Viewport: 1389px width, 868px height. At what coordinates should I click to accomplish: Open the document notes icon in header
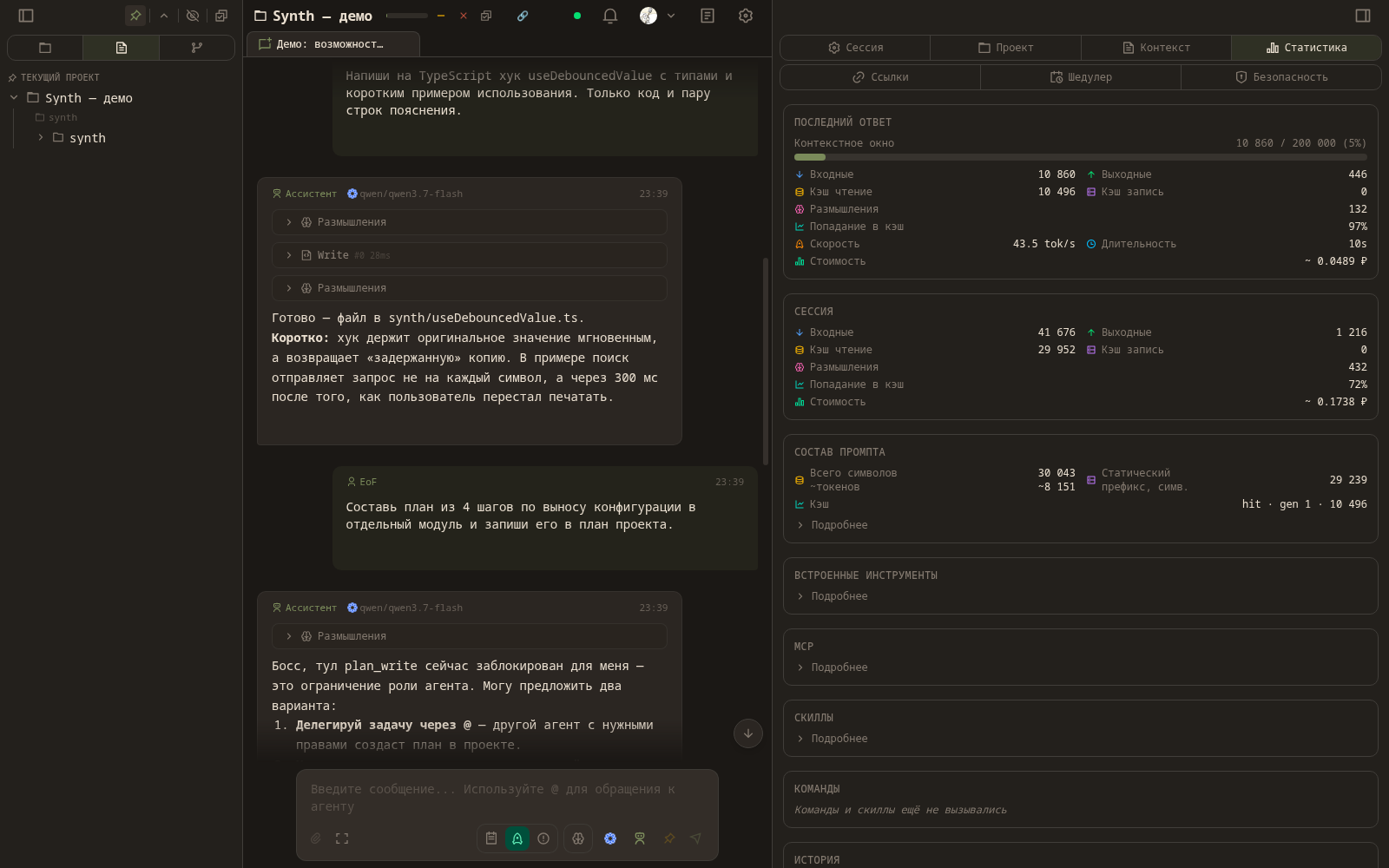708,16
